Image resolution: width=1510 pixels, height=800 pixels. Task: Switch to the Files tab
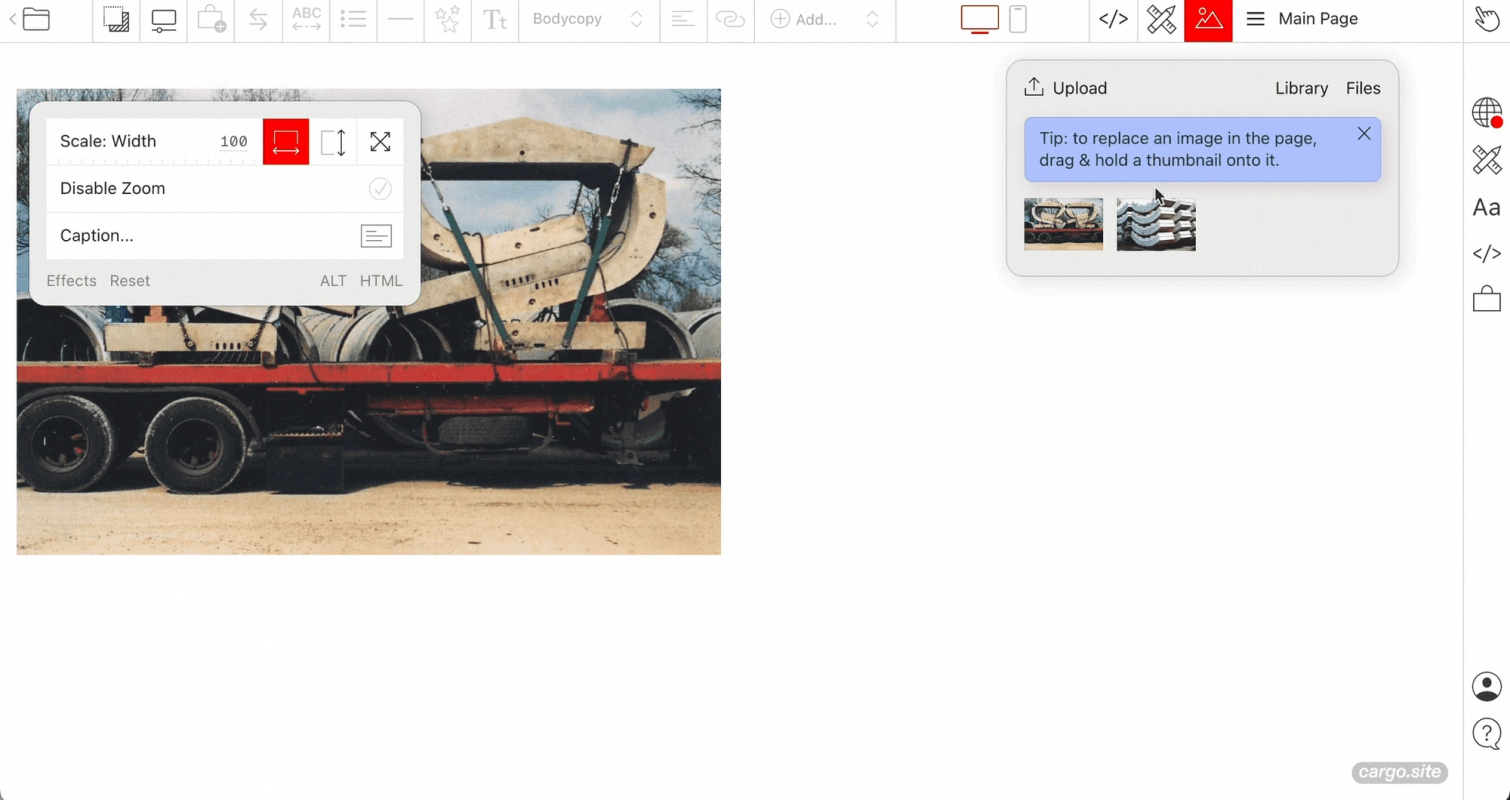pyautogui.click(x=1363, y=88)
